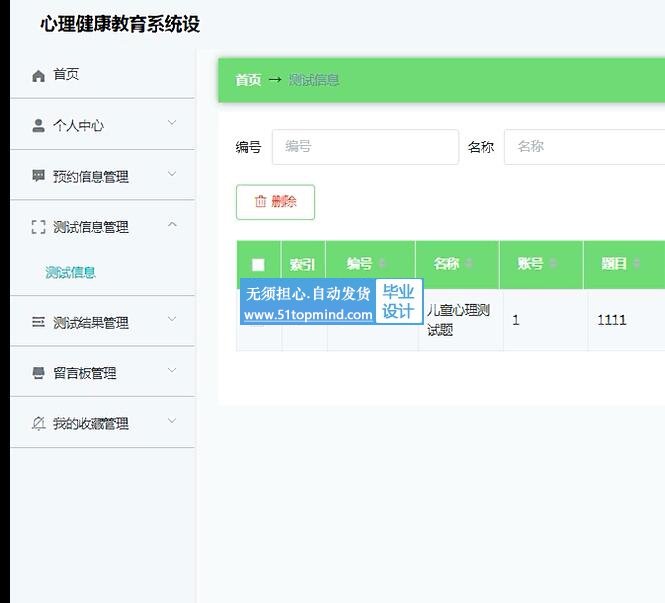Image resolution: width=665 pixels, height=603 pixels.
Task: Click the muted bell icon beside 我的收藏管理
Action: (x=38, y=423)
